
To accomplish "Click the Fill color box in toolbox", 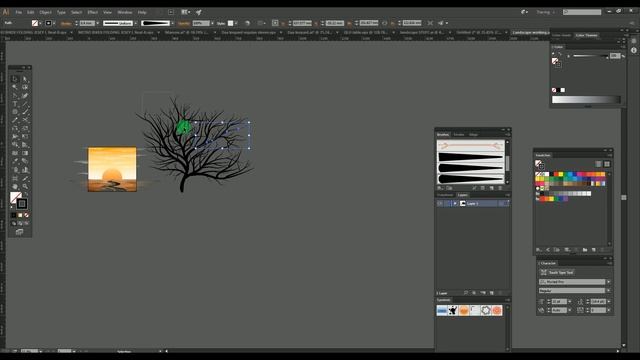I will [16, 198].
